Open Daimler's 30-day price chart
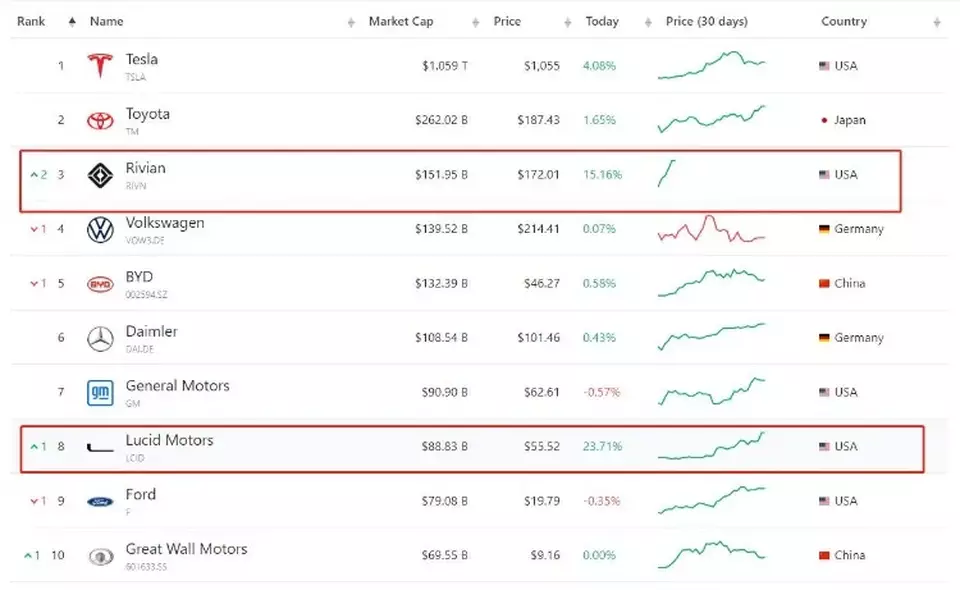Screen dimensions: 960x590 point(711,337)
